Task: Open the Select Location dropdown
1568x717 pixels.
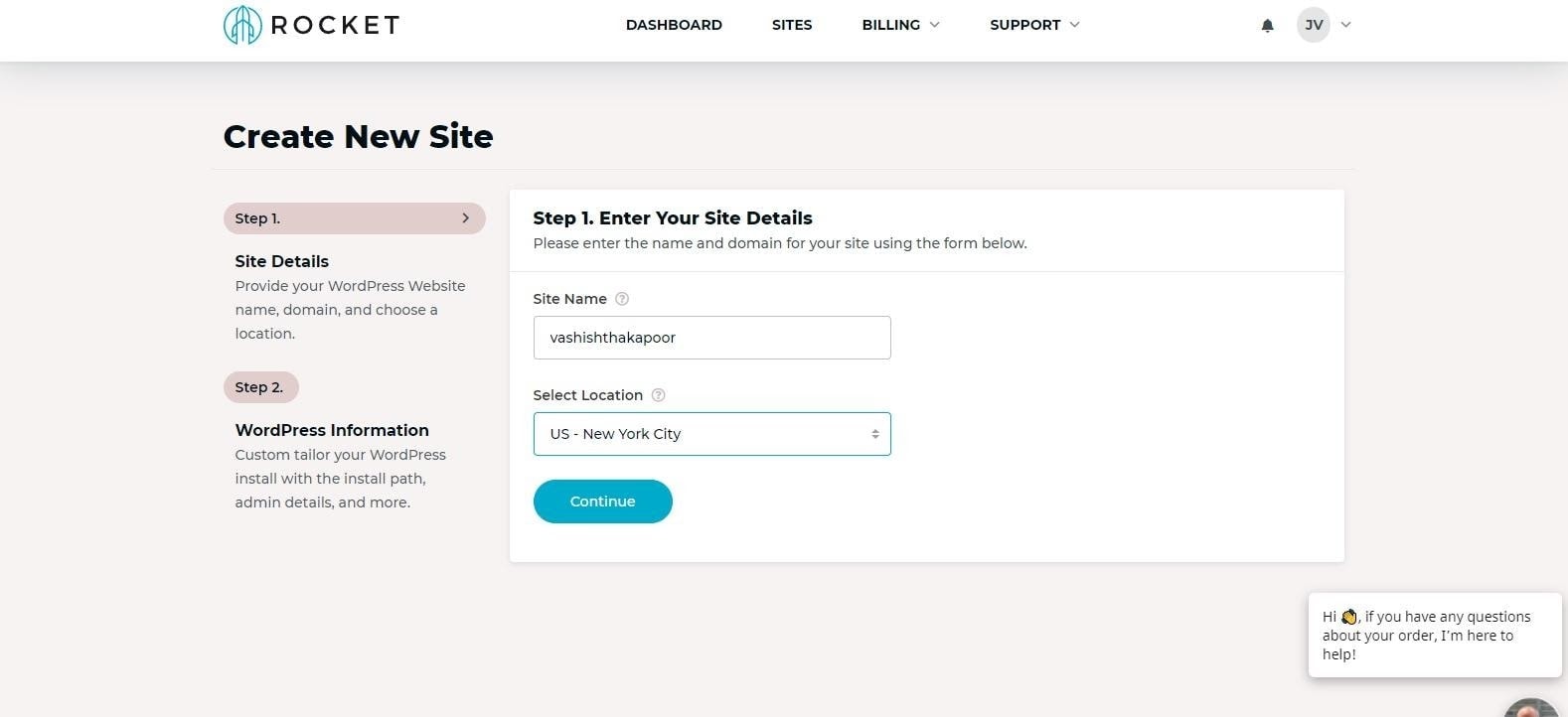Action: (711, 434)
